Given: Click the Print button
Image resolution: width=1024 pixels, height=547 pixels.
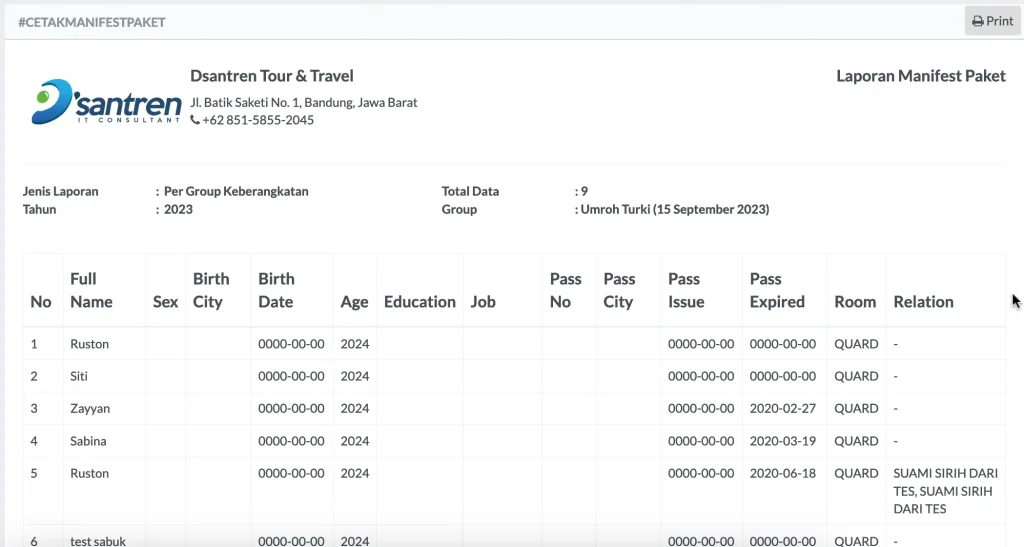Looking at the screenshot, I should 992,21.
